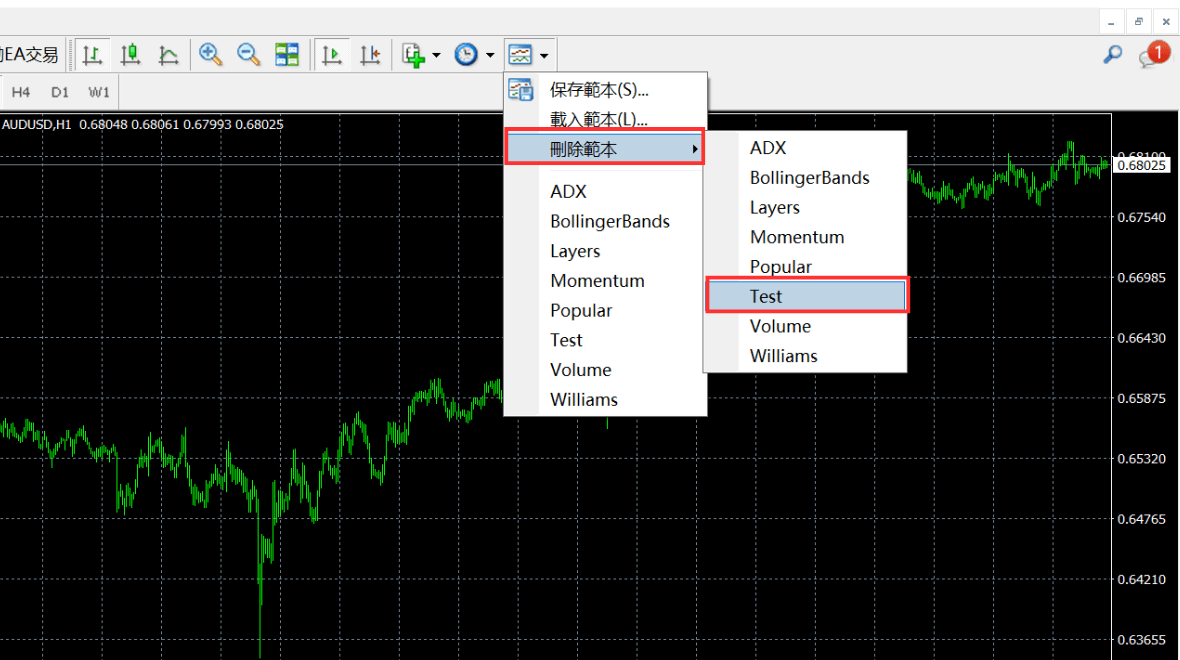
Task: Open the indicators list dropdown arrow
Action: [x=436, y=55]
